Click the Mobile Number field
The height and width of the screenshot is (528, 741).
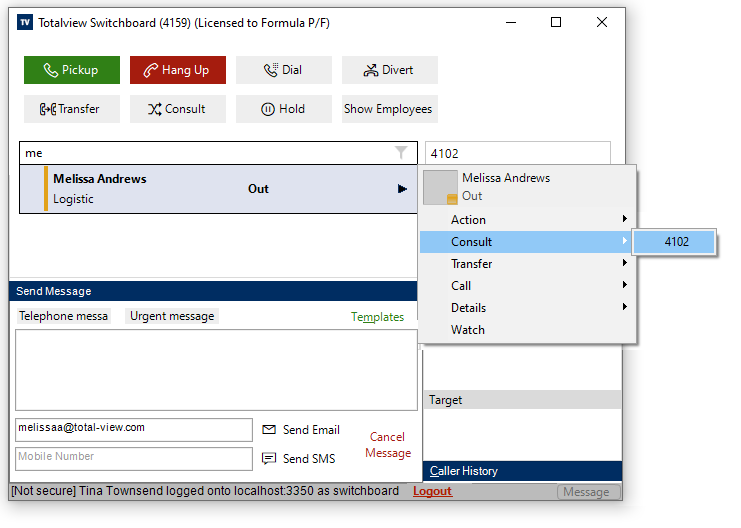click(134, 459)
